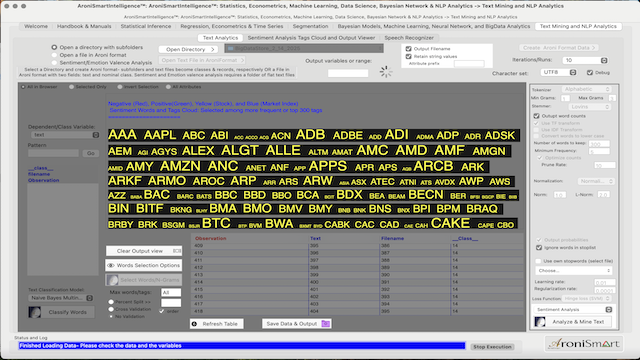Click the blue status progress bar
Image resolution: width=640 pixels, height=360 pixels.
click(242, 346)
